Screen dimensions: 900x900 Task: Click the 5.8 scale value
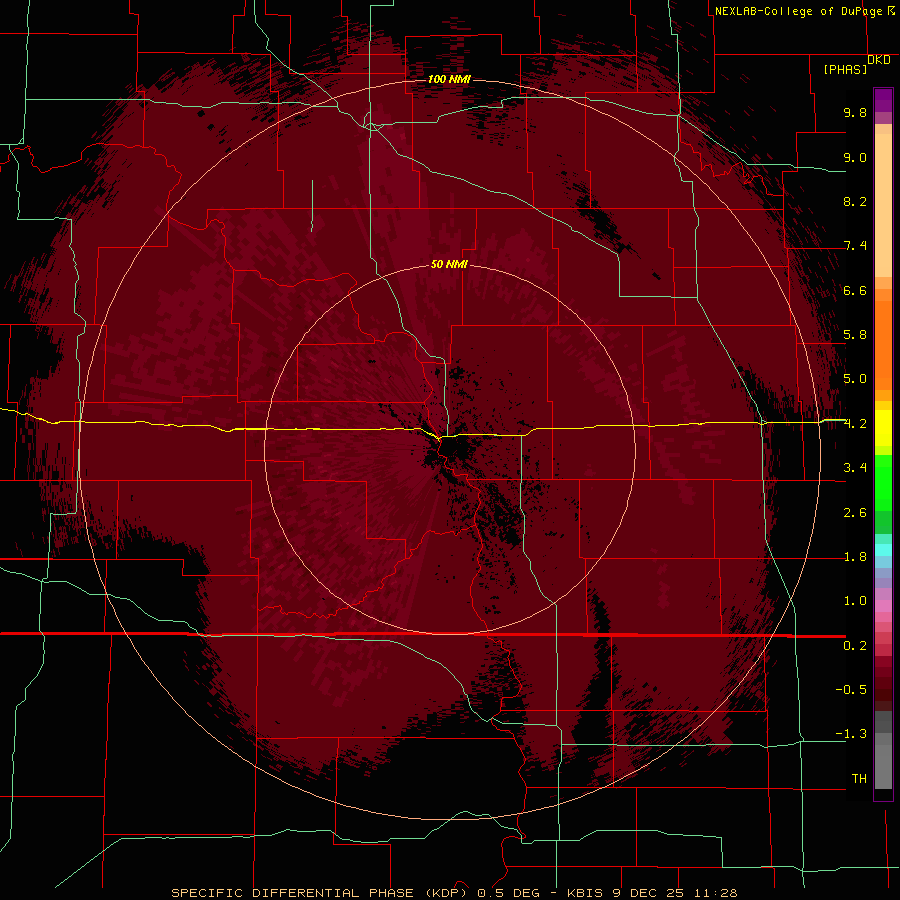coord(855,335)
